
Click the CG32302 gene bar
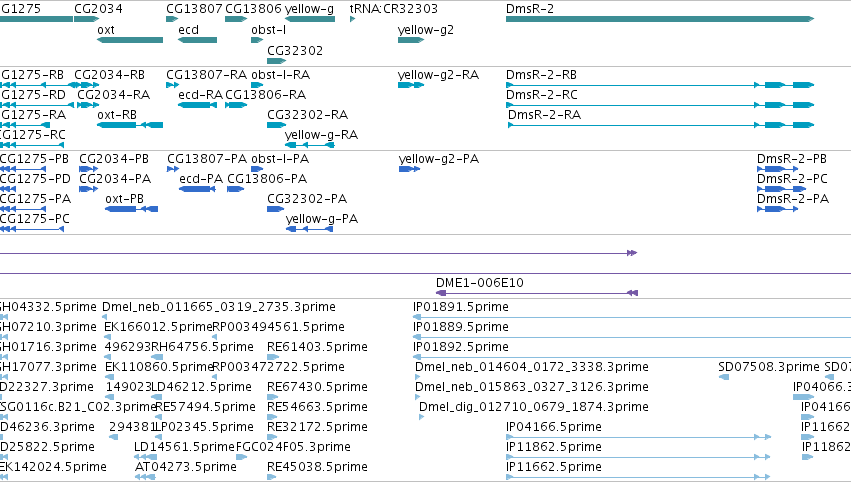[x=276, y=61]
